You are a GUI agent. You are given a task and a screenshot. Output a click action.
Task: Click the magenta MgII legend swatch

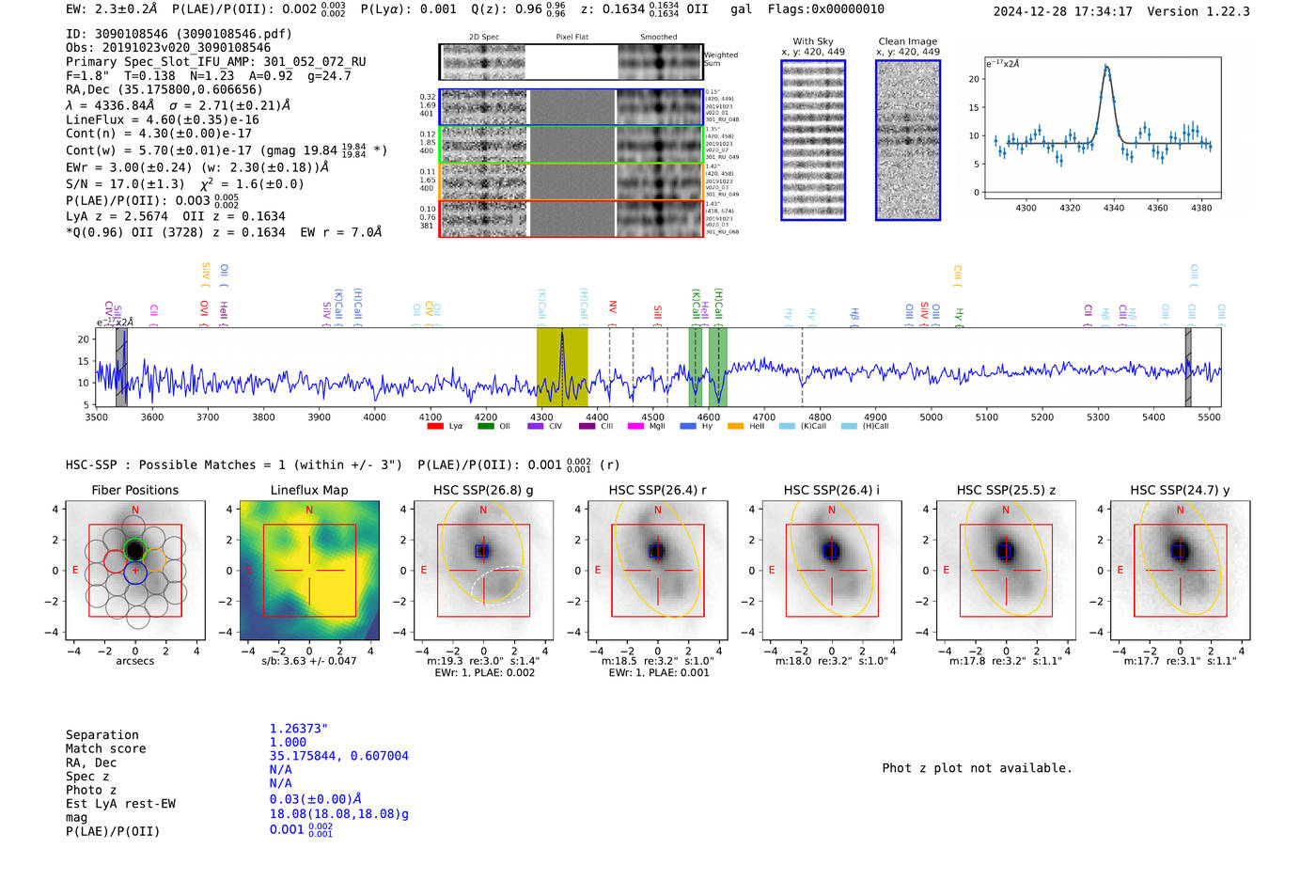[635, 426]
